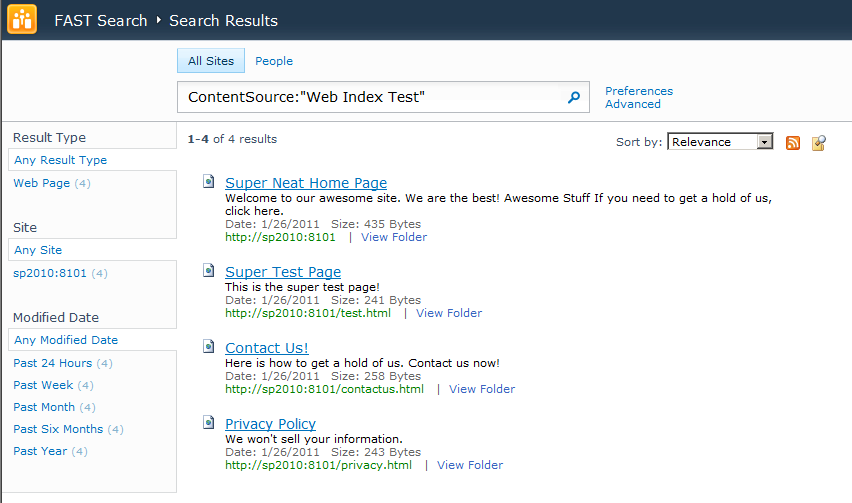Screen dimensions: 852x503
Task: Switch to the All Sites tab
Action: tap(211, 61)
